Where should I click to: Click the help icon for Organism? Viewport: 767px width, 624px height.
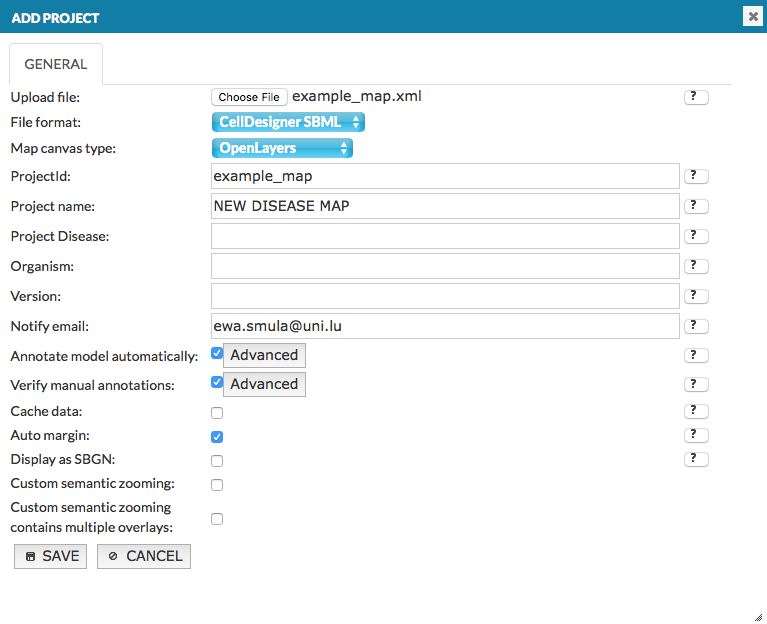(x=696, y=266)
